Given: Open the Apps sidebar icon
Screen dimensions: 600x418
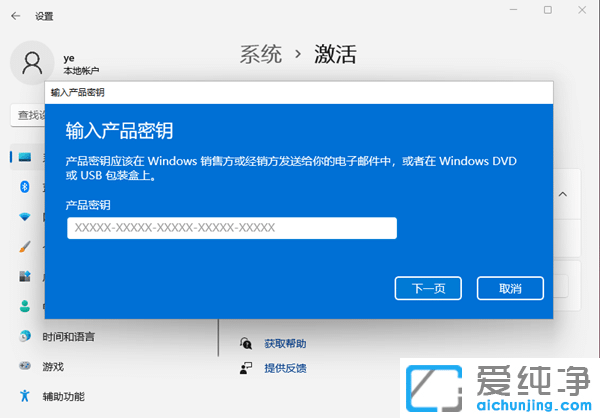Looking at the screenshot, I should point(25,276).
